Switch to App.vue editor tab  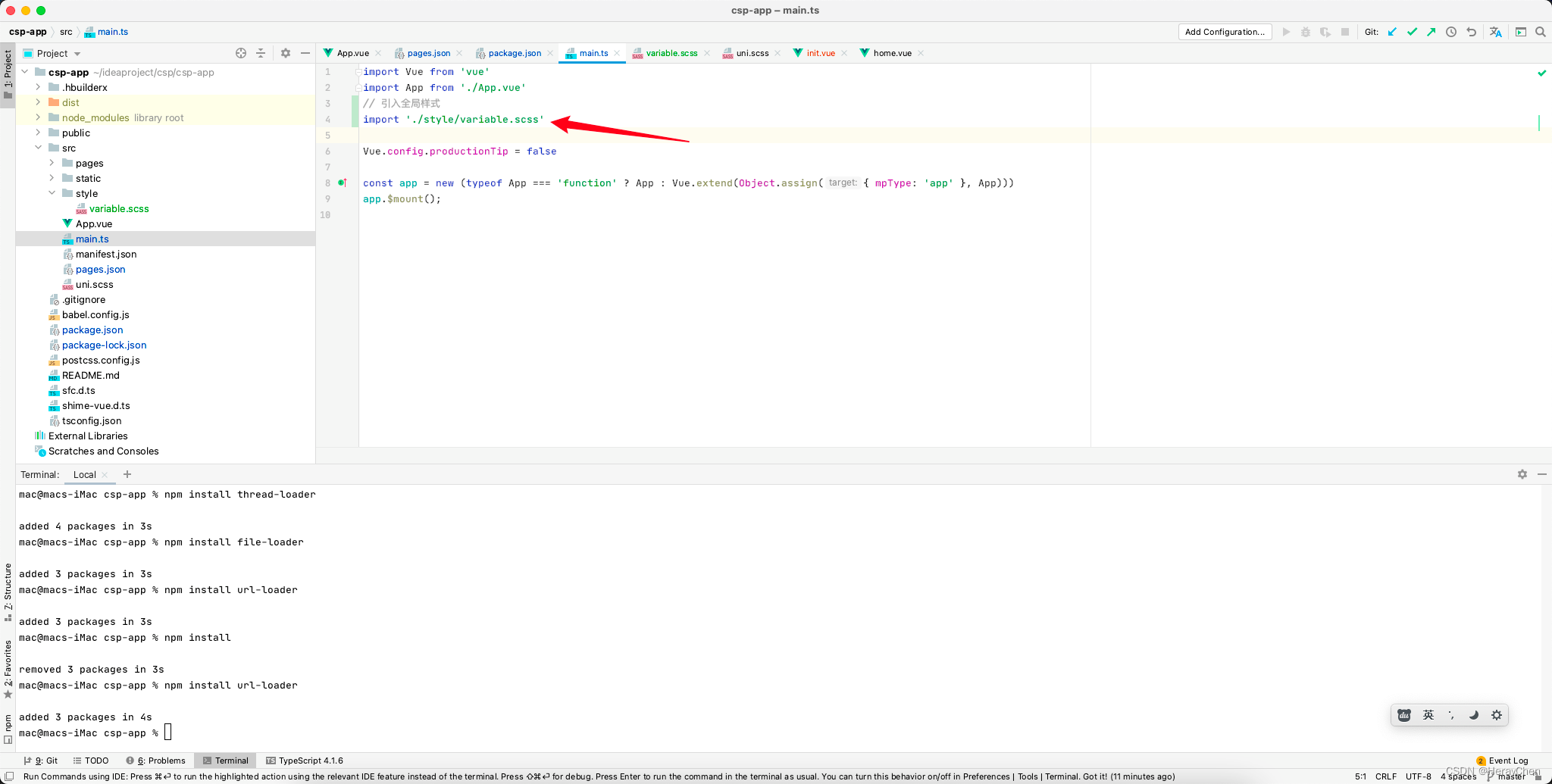tap(352, 53)
